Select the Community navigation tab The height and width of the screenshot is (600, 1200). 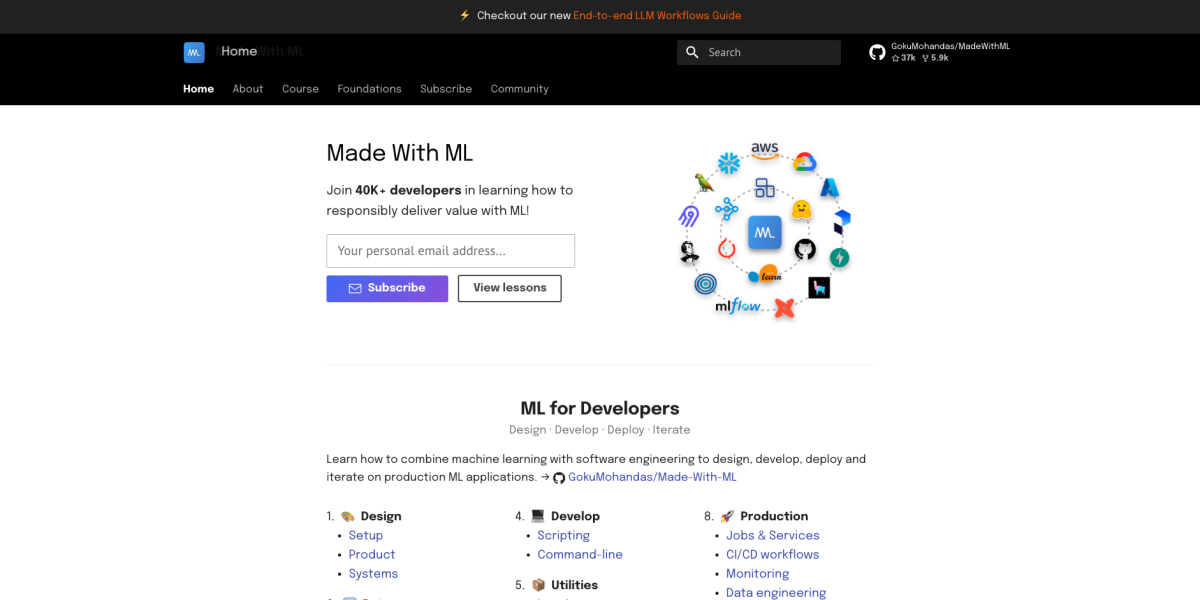[x=519, y=89]
